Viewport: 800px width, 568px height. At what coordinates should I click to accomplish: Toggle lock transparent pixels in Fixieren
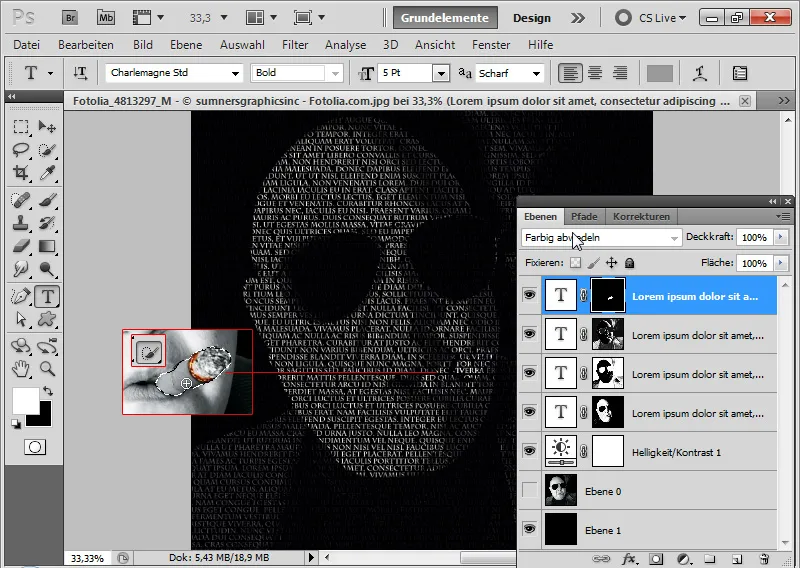click(x=576, y=263)
